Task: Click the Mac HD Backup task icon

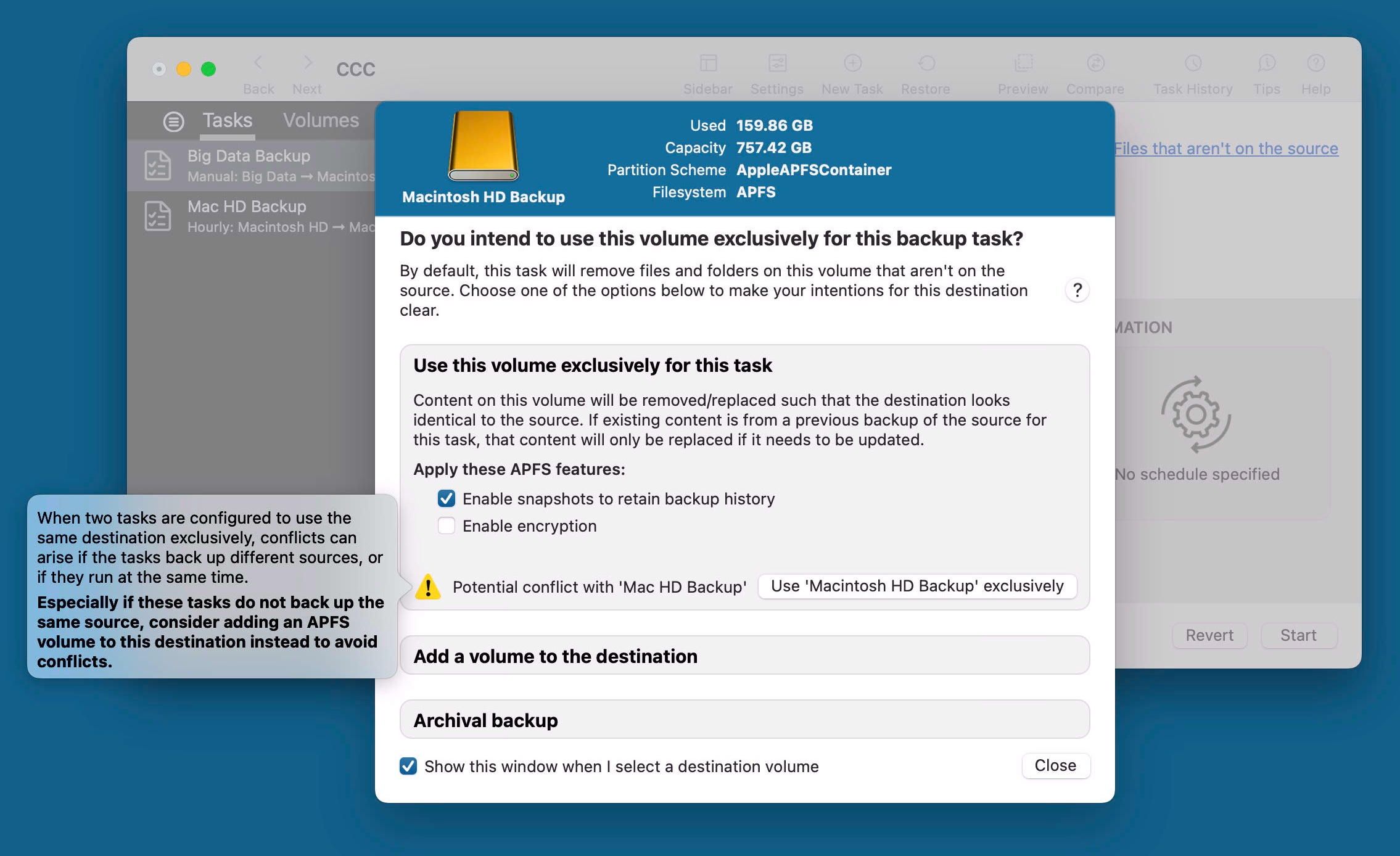Action: coord(158,216)
